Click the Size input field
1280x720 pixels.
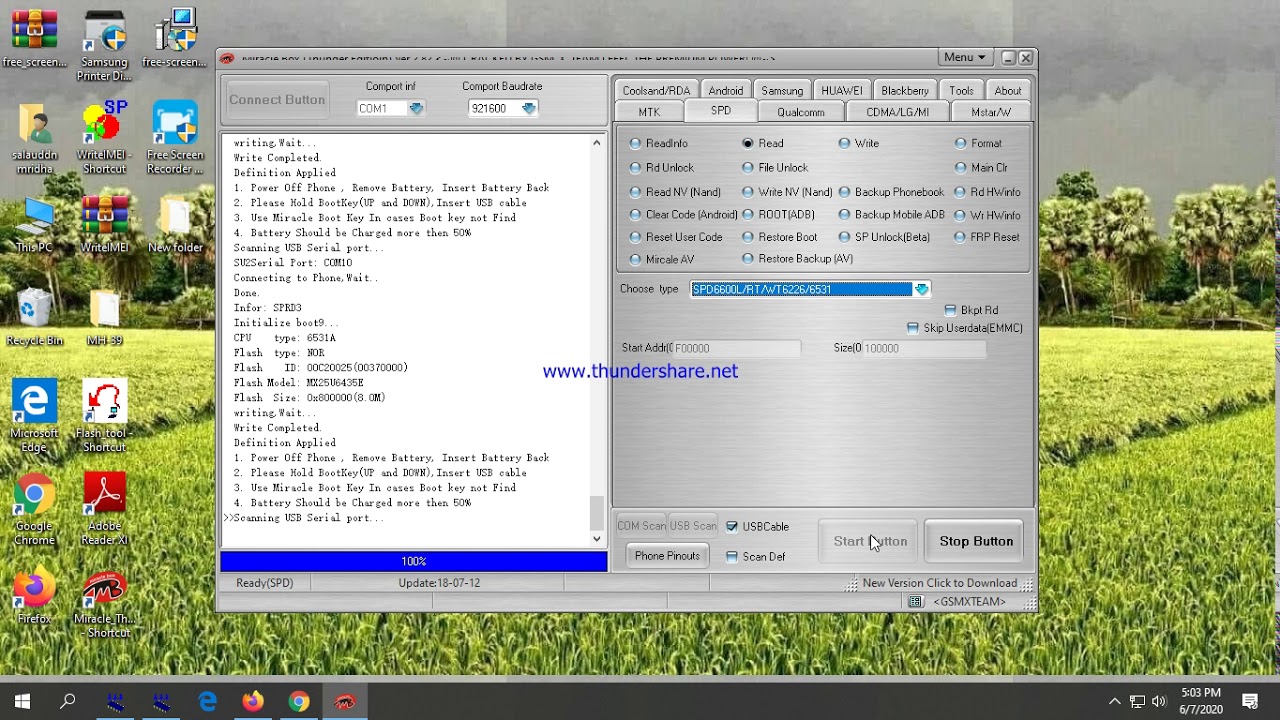click(924, 348)
